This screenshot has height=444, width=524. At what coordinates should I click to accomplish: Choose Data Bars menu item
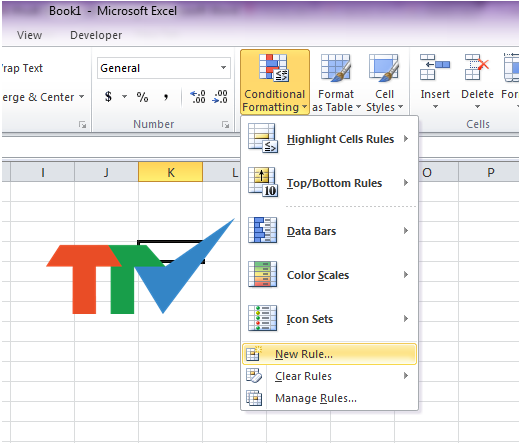click(x=330, y=231)
